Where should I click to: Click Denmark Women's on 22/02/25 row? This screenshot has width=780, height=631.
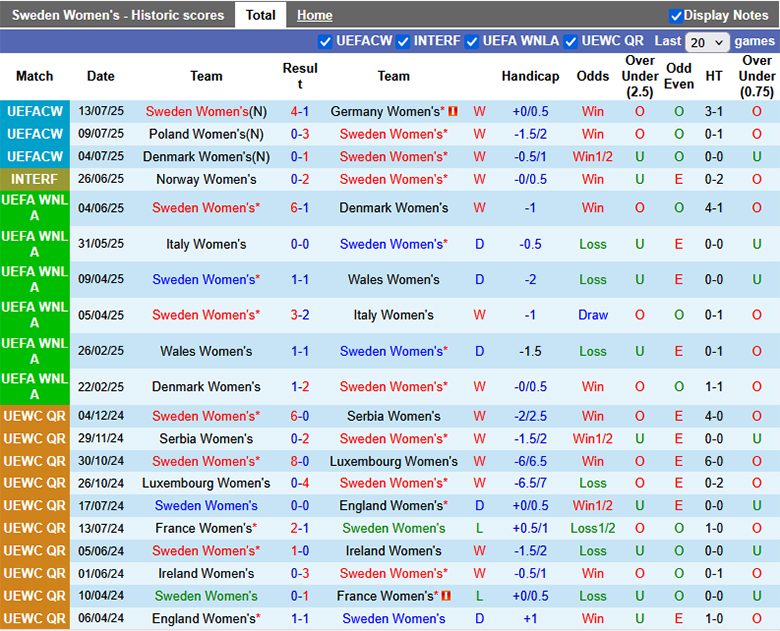[x=206, y=387]
